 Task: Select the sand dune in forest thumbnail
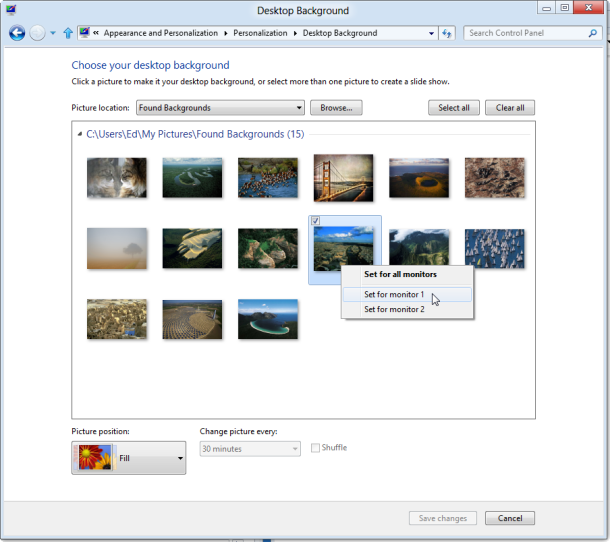[192, 248]
